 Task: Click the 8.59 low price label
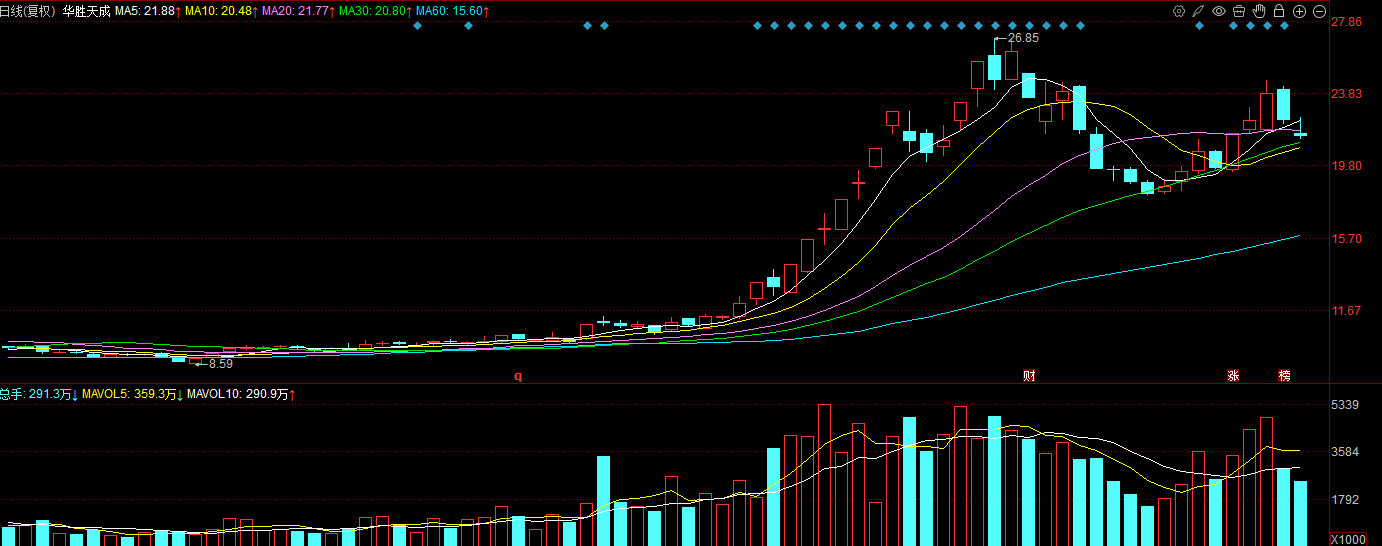(220, 364)
